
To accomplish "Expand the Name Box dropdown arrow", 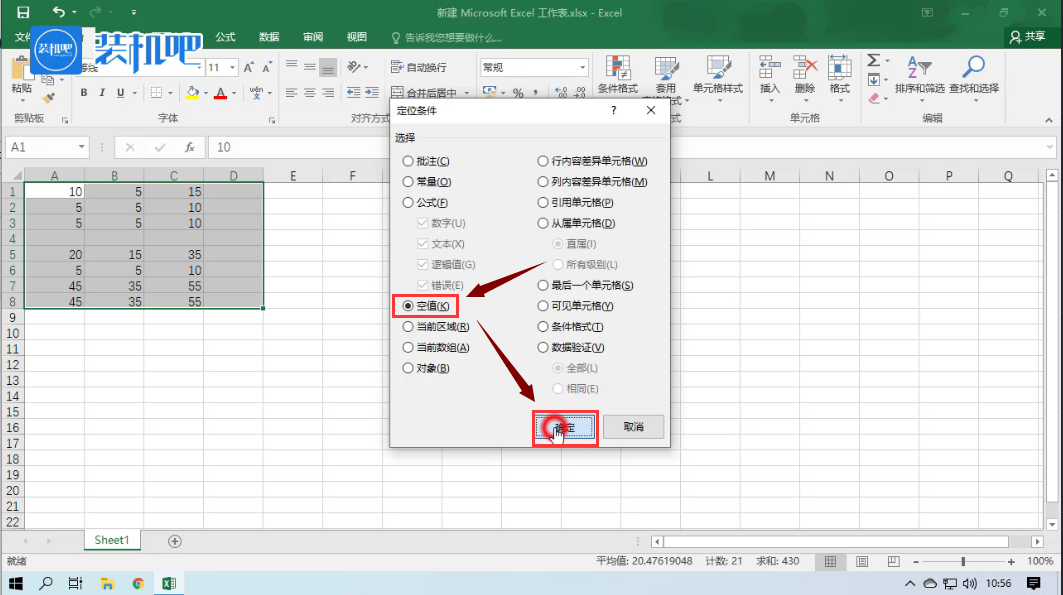I will tap(82, 147).
